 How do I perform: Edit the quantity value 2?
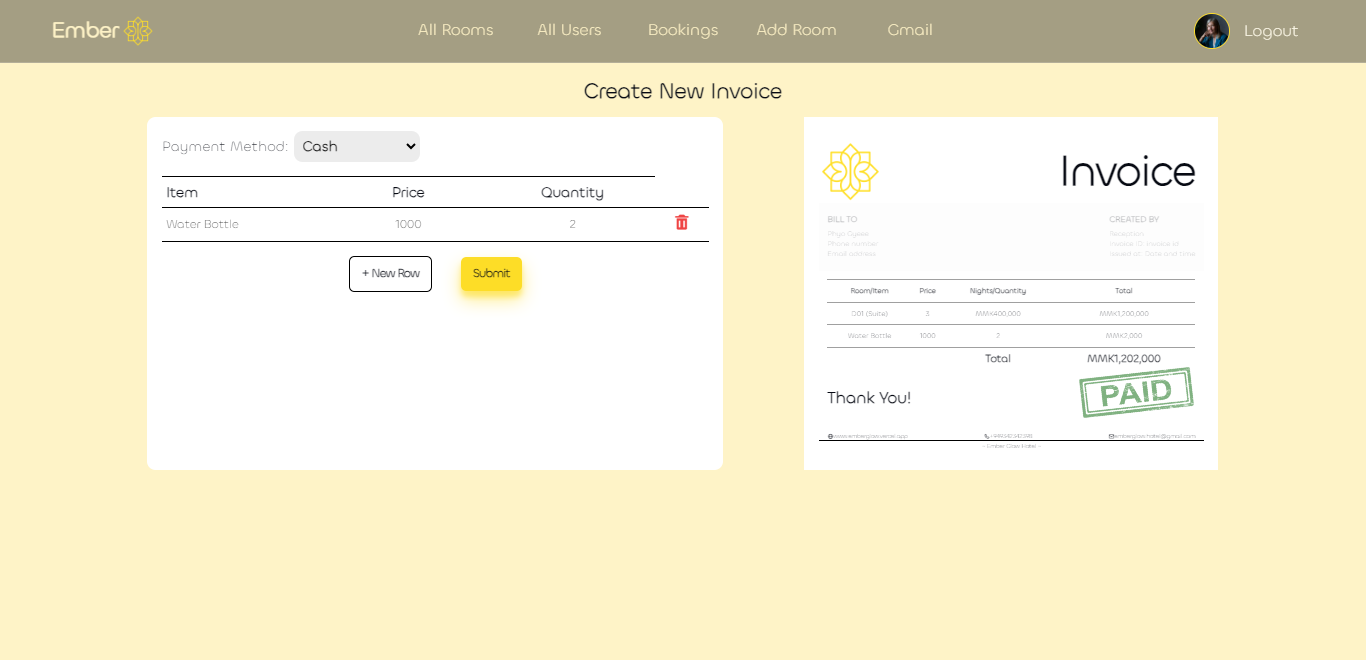pyautogui.click(x=572, y=224)
